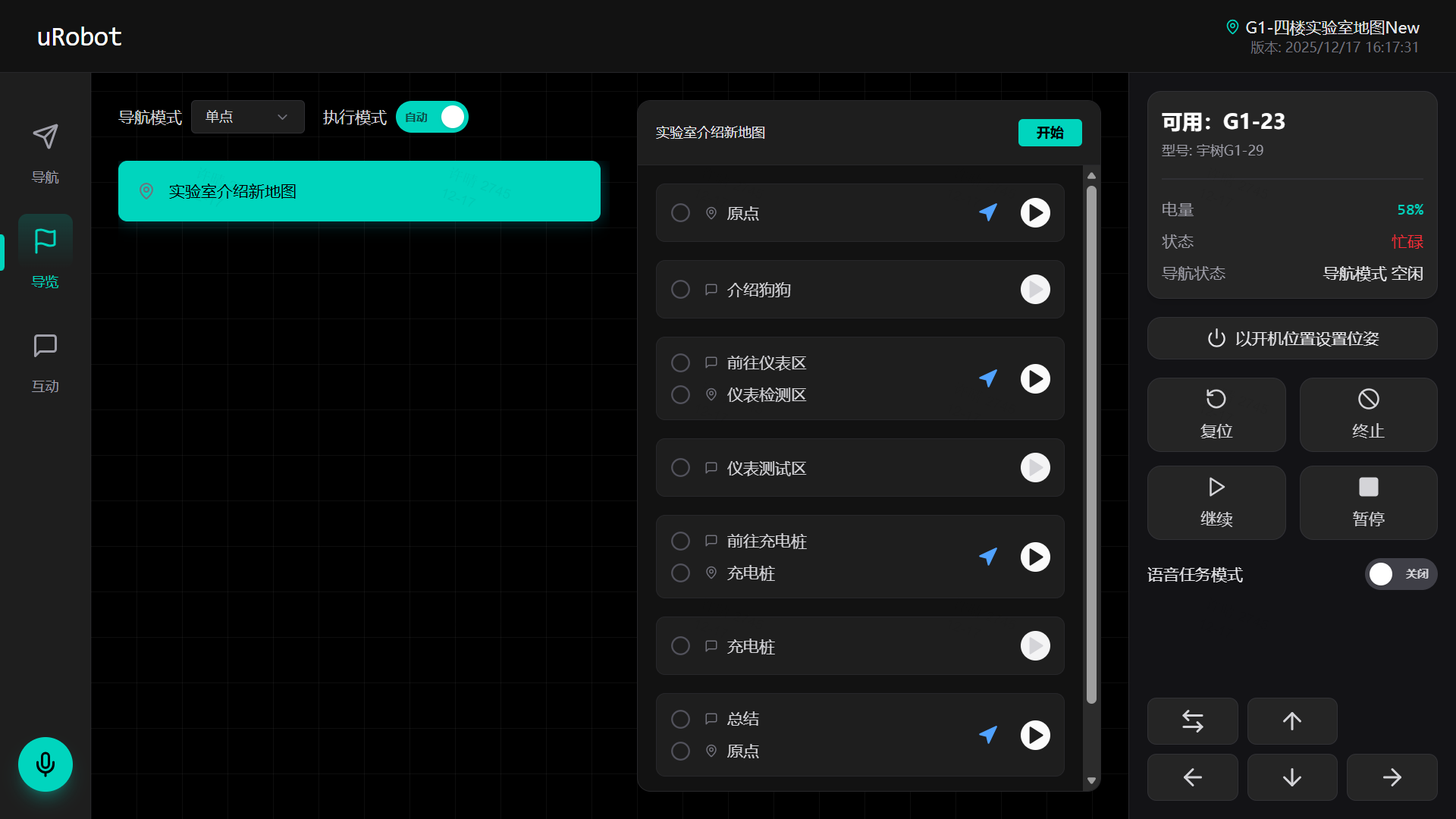Open the 导航模式 单点 dropdown
Viewport: 1456px width, 819px height.
247,117
